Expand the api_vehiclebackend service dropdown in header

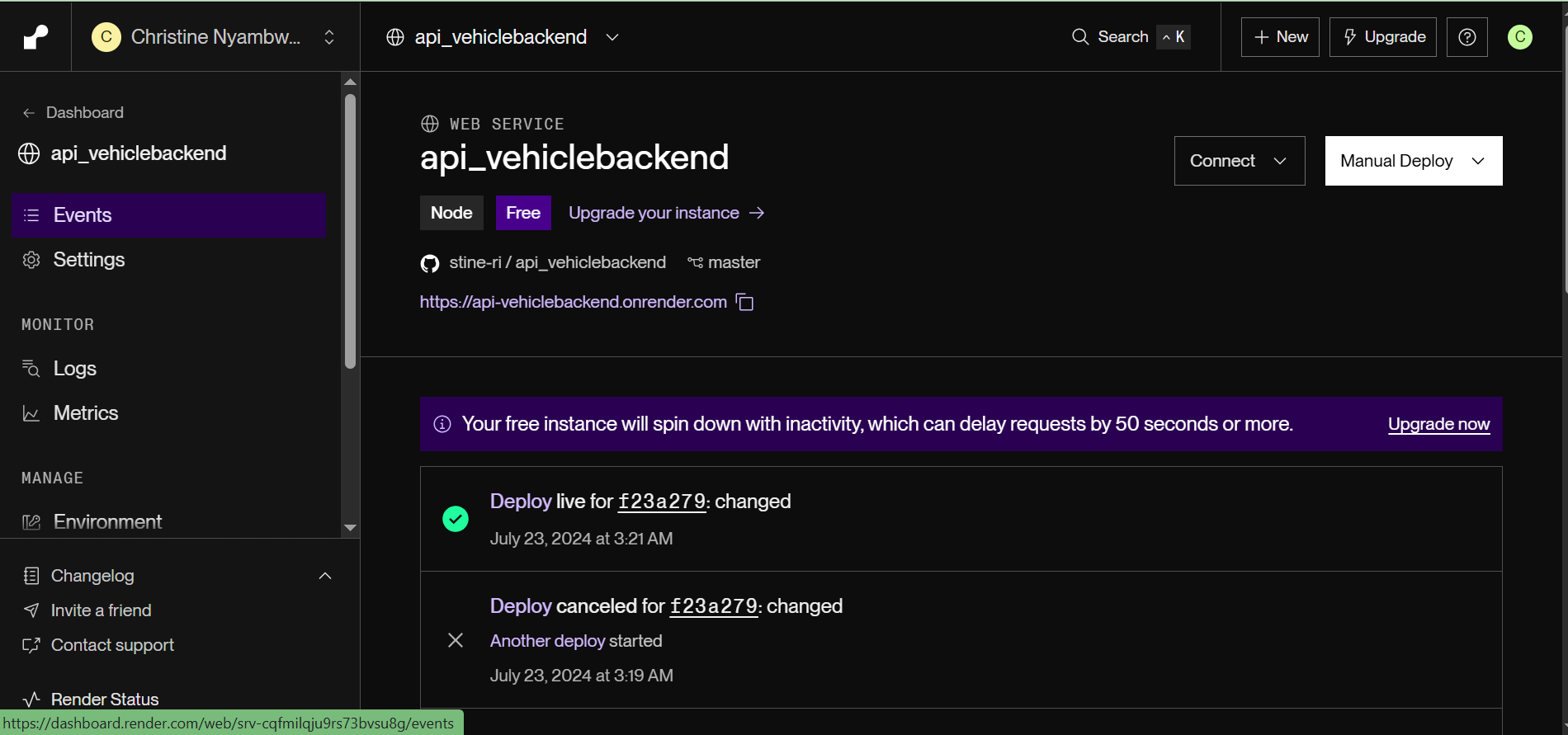pos(612,37)
